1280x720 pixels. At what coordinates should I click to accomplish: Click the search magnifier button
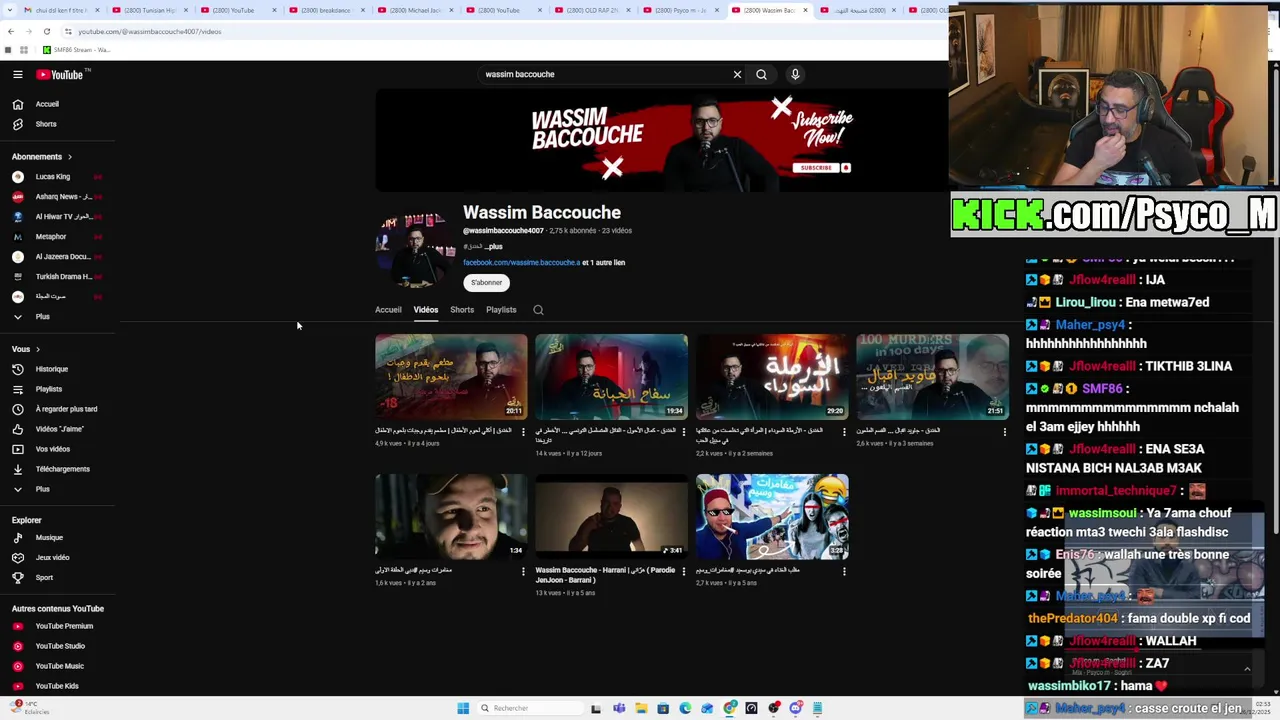point(761,74)
